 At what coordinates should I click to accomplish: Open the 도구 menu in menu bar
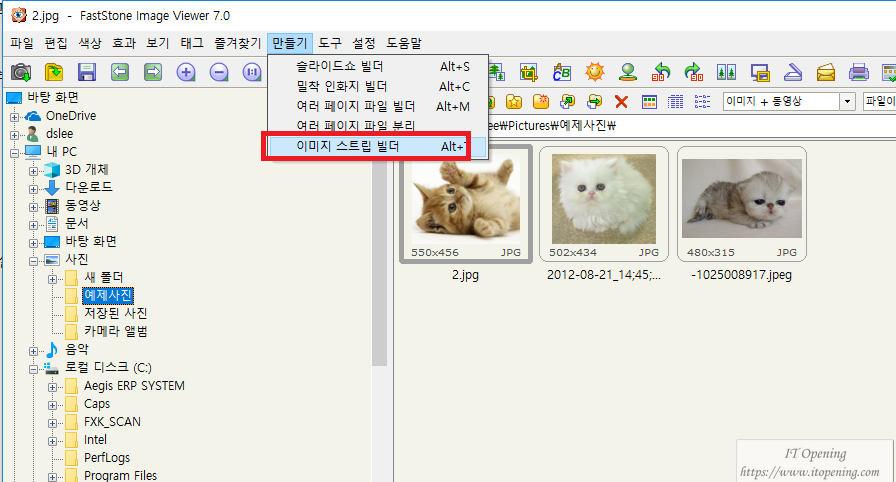point(329,43)
